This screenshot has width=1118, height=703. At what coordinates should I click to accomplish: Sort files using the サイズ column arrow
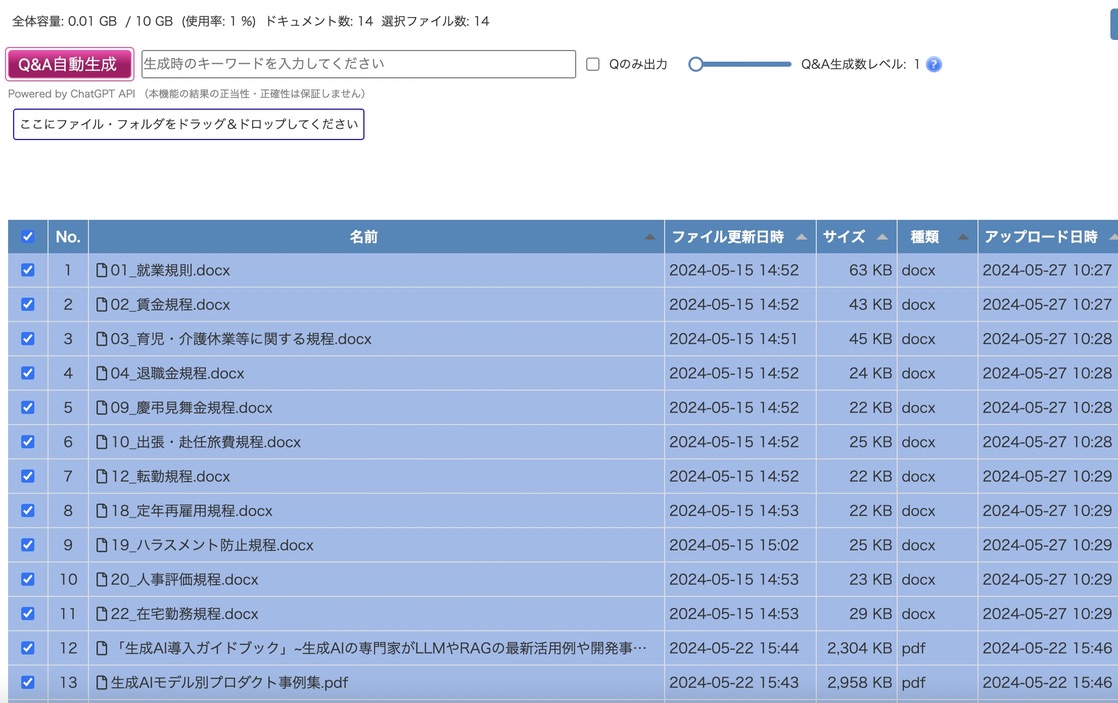(881, 236)
